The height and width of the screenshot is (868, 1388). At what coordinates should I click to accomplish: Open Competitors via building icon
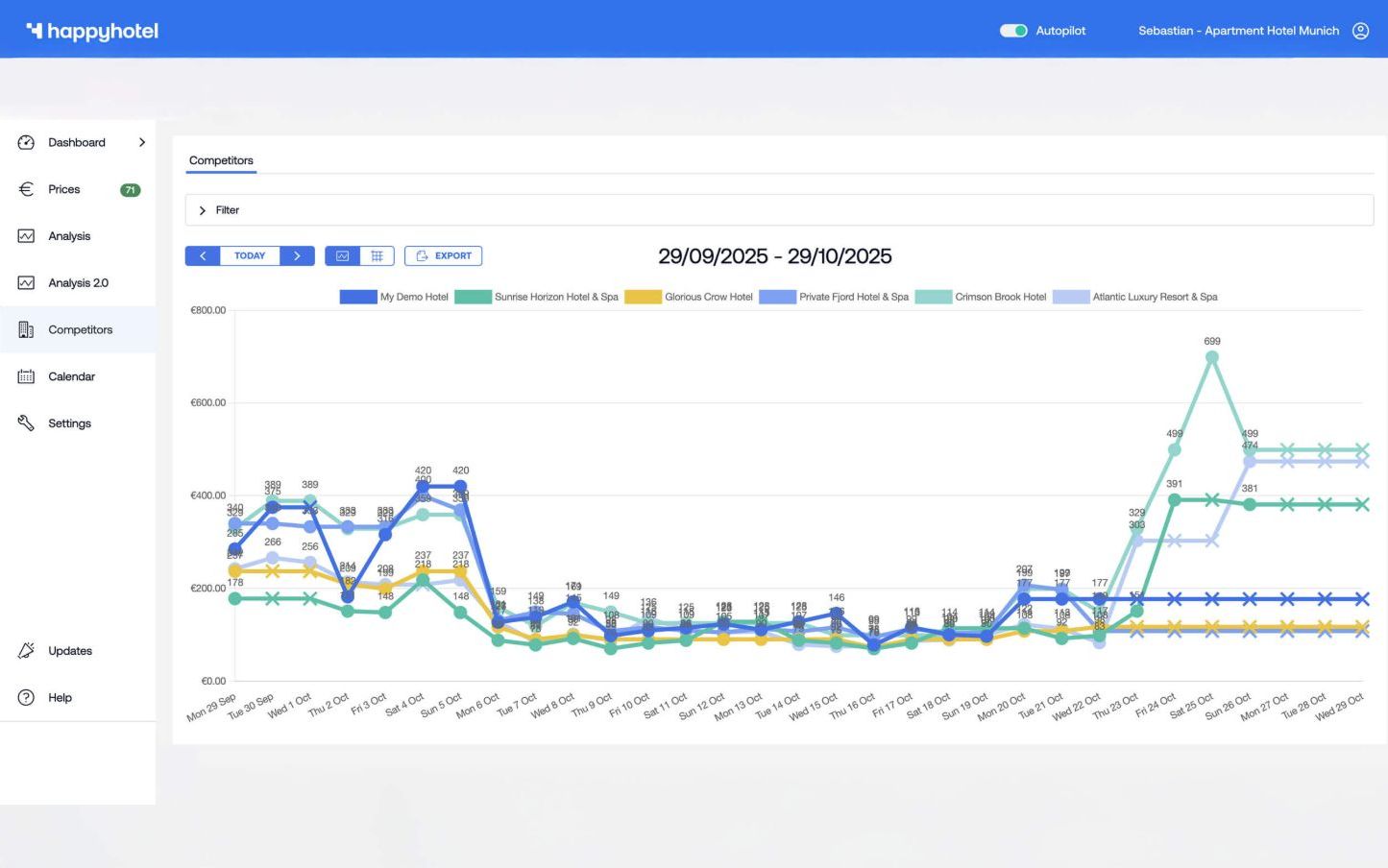tap(26, 330)
